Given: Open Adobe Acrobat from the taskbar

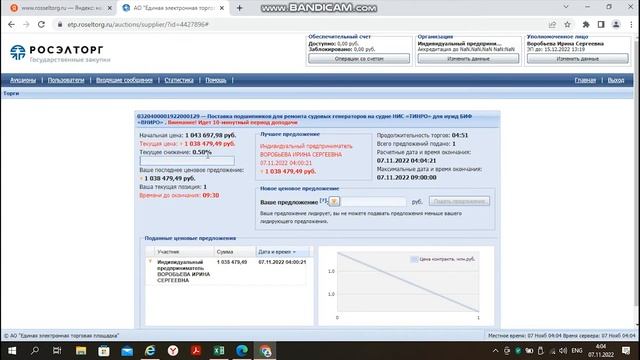Looking at the screenshot, I should coord(196,351).
